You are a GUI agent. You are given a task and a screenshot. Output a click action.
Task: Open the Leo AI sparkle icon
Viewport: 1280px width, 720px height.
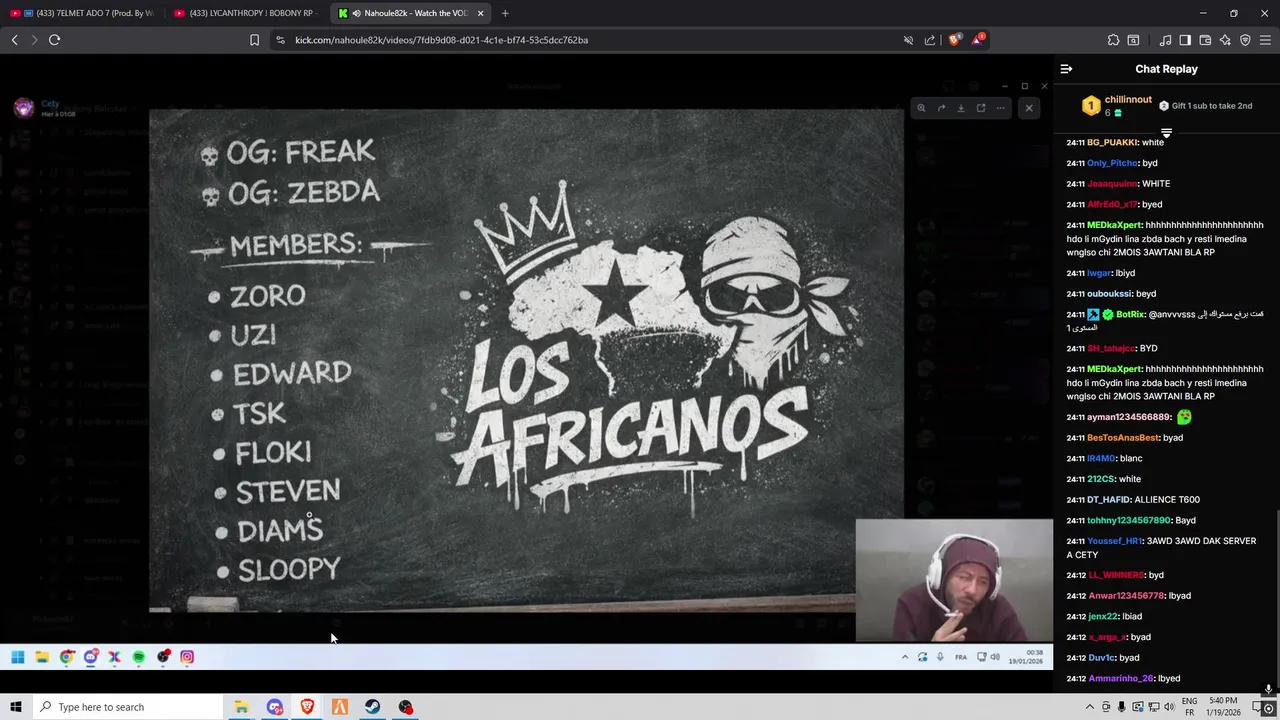(1225, 40)
